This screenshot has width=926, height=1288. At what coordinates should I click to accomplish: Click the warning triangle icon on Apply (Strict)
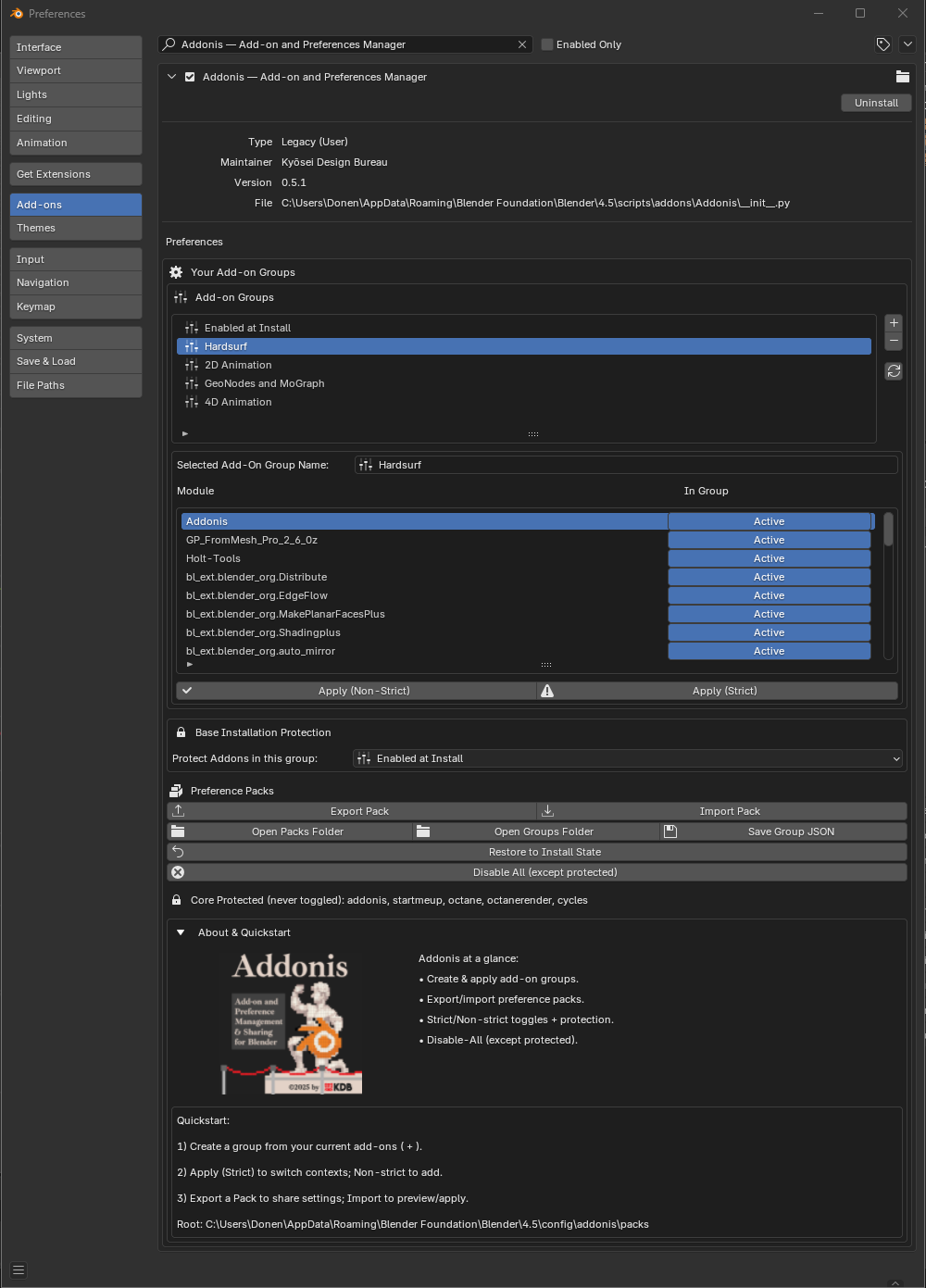tap(547, 691)
